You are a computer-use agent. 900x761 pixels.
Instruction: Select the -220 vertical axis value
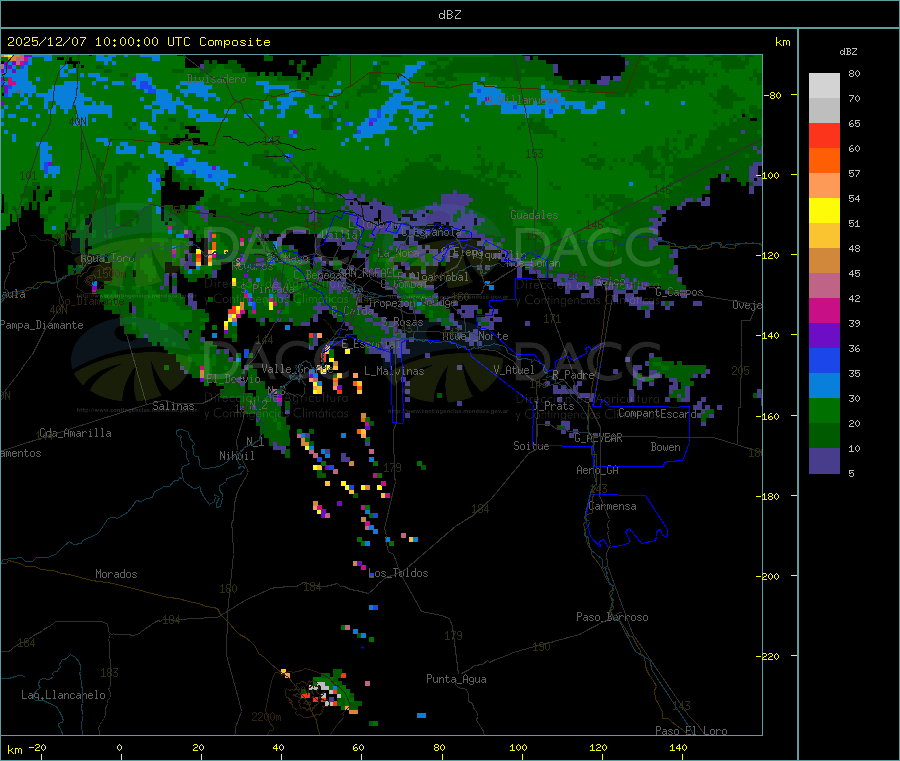tap(770, 657)
